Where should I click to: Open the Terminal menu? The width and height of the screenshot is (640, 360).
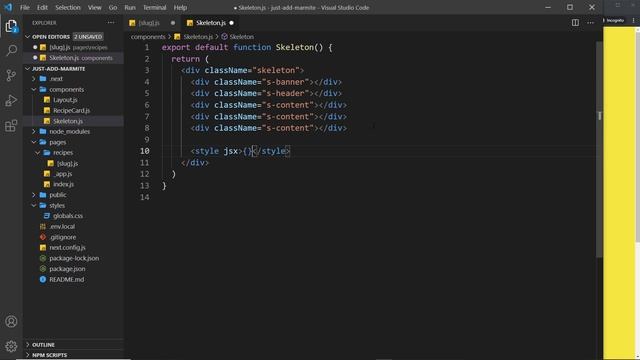pyautogui.click(x=154, y=7)
